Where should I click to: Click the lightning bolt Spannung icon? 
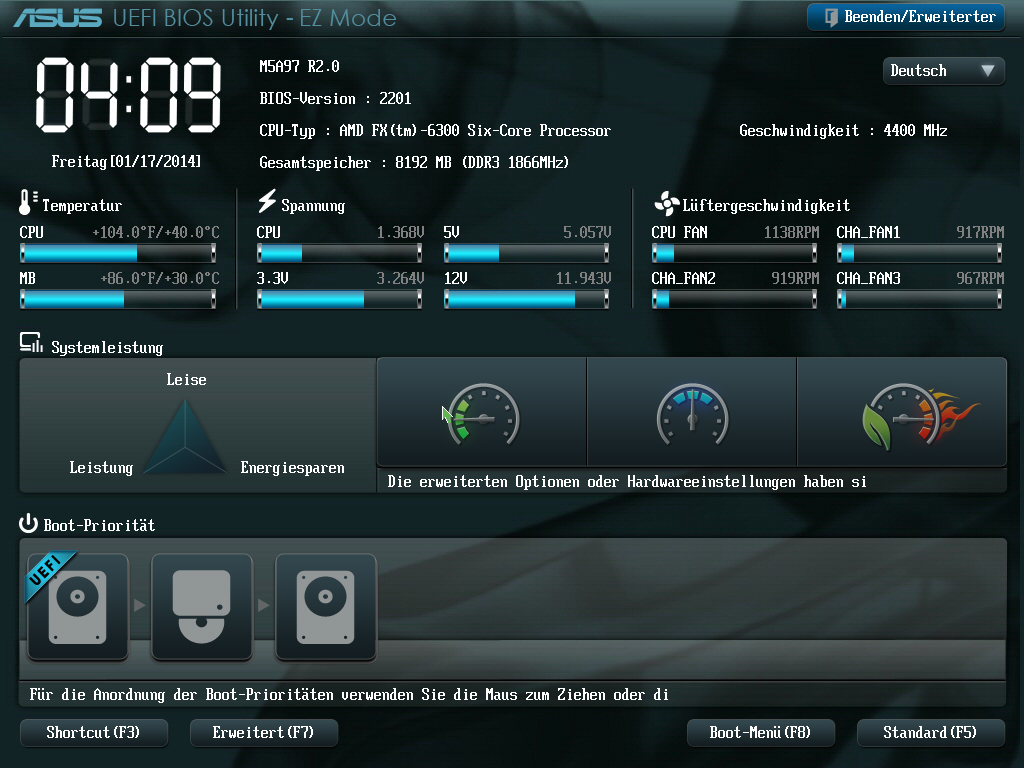pos(266,202)
